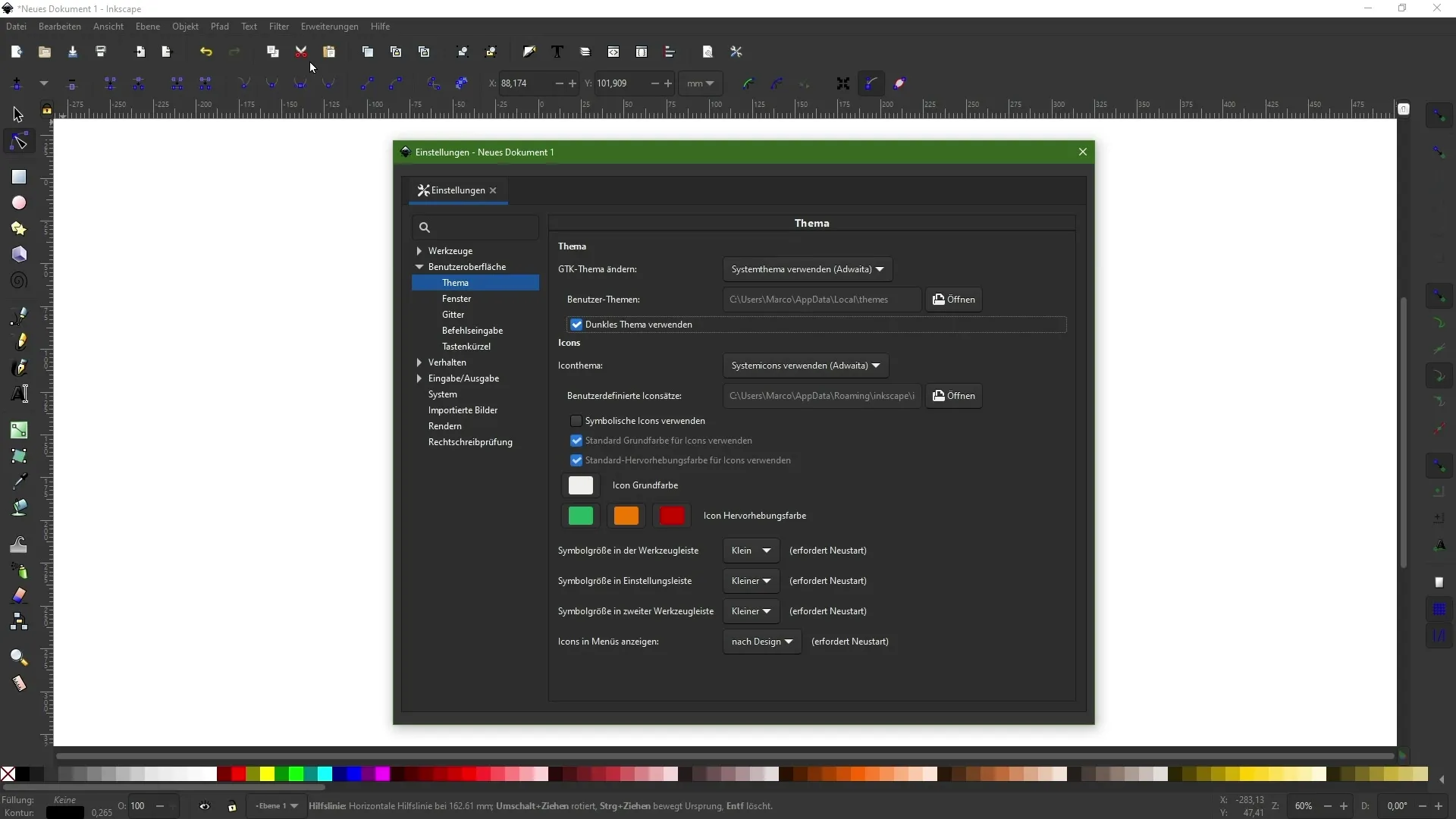Toggle layer lock in status bar

232,806
